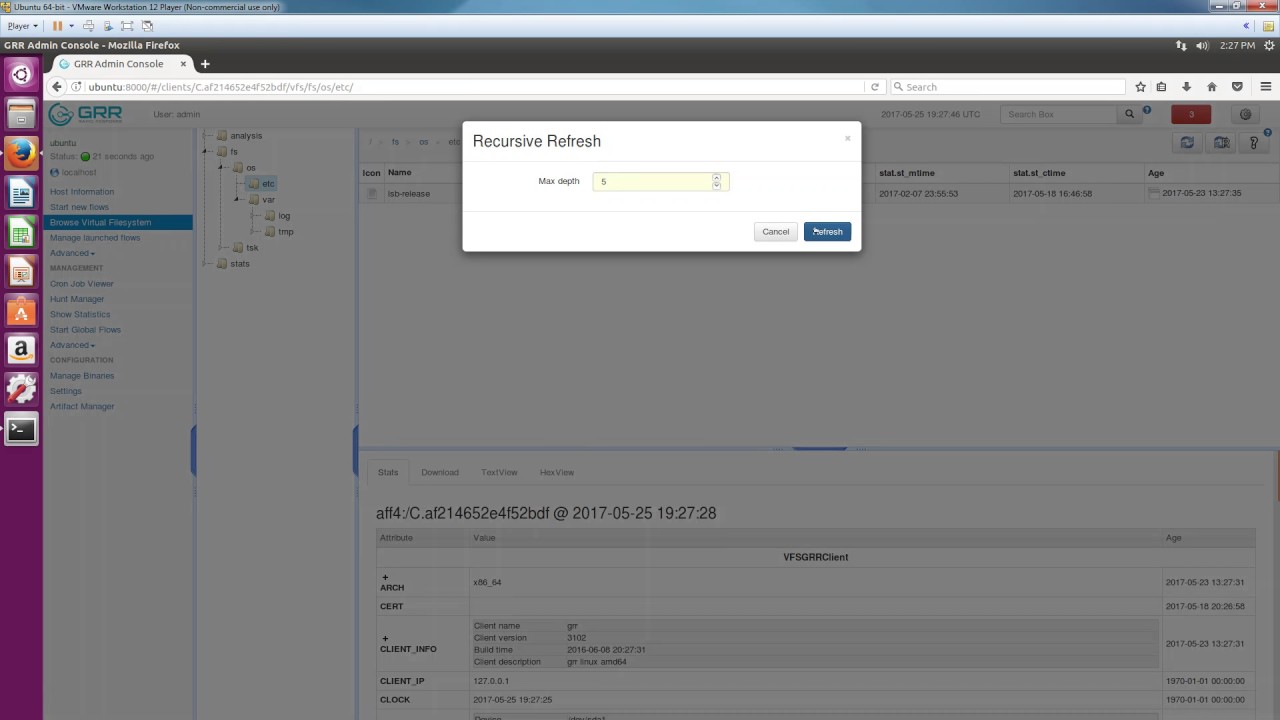Click the GRR search magnifier button
The width and height of the screenshot is (1280, 720).
[x=1130, y=114]
